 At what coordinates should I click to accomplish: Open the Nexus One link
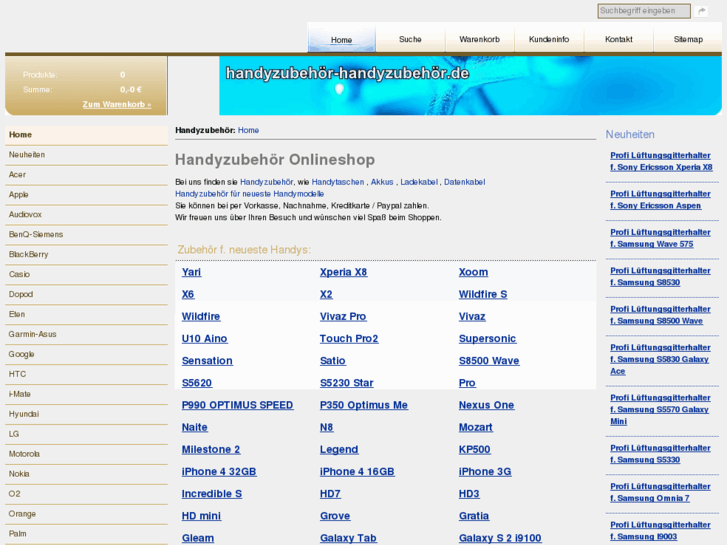[x=487, y=405]
